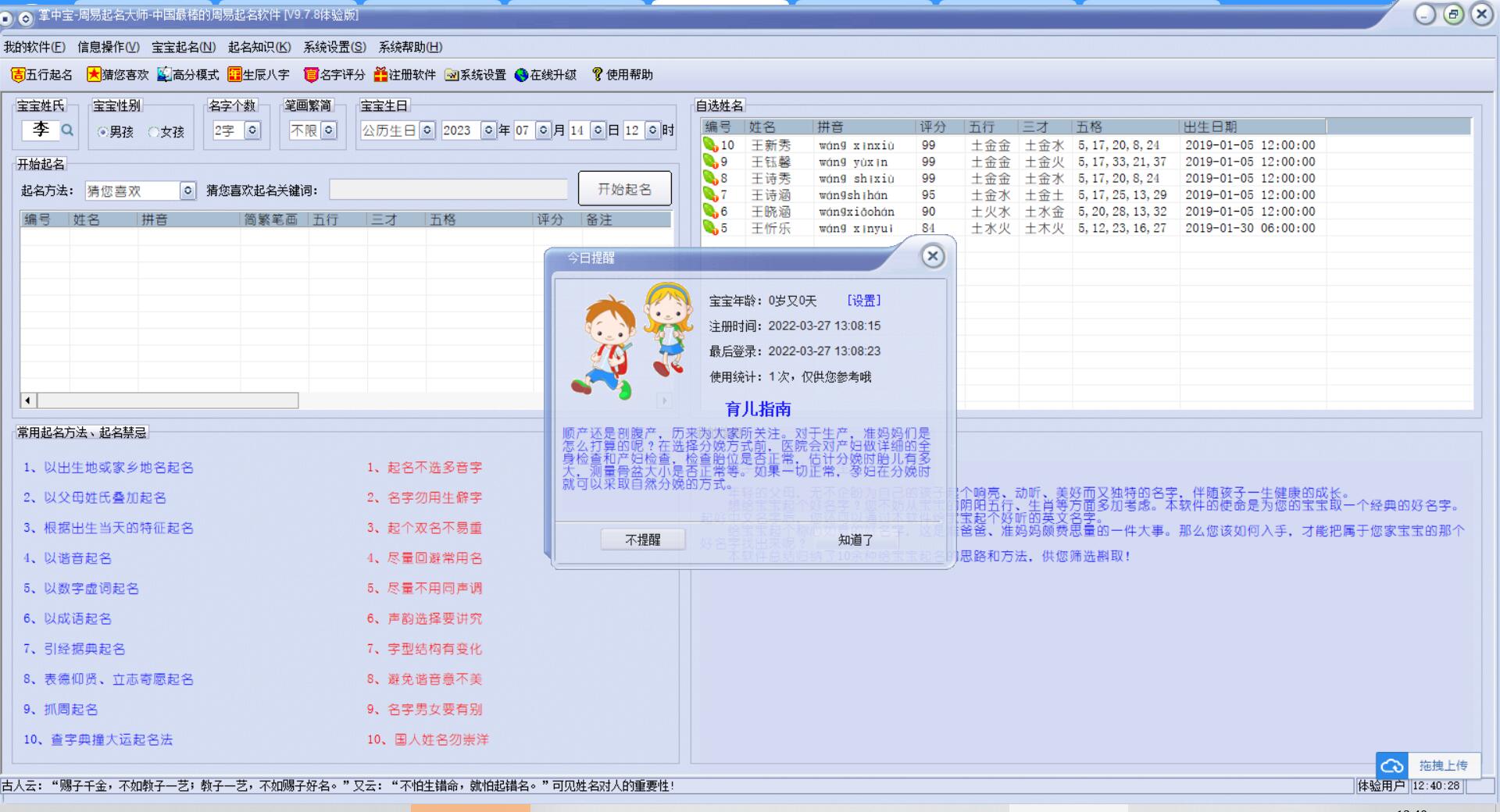Click the 名字评分 toolbar icon
Screen dimensions: 1500x812
311,75
